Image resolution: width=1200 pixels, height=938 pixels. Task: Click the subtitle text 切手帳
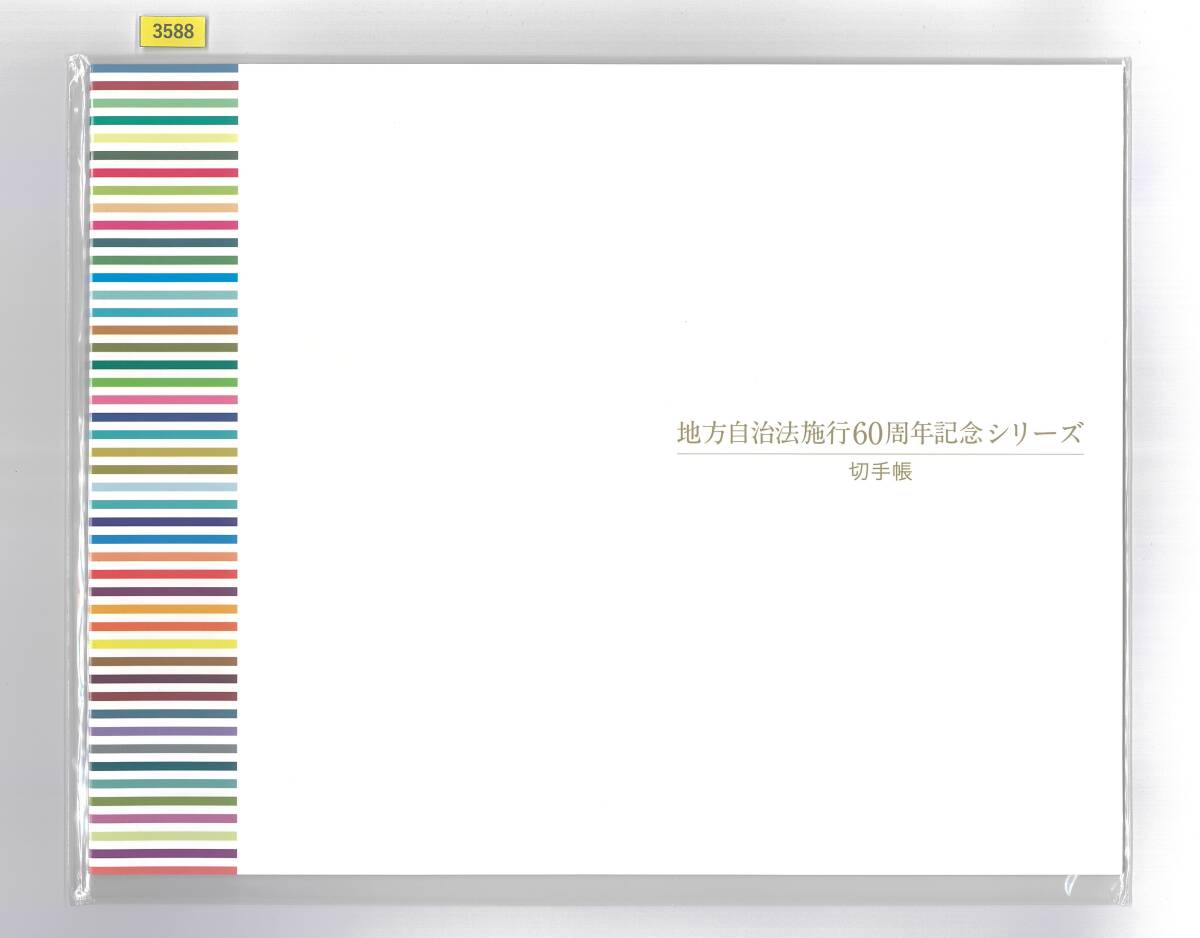[x=880, y=472]
